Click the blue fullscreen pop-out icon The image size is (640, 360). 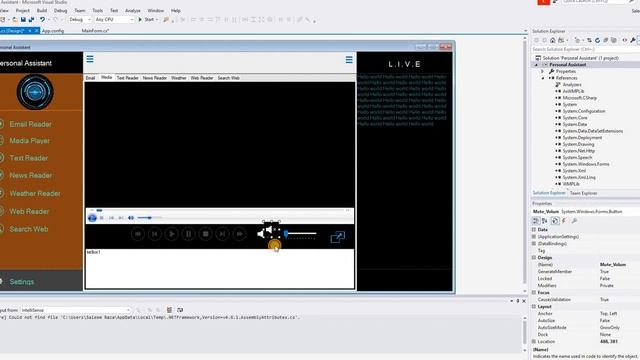[338, 237]
